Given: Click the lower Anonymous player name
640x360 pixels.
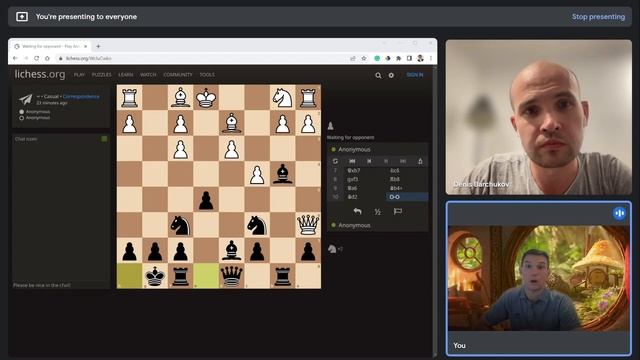Looking at the screenshot, I should [354, 225].
